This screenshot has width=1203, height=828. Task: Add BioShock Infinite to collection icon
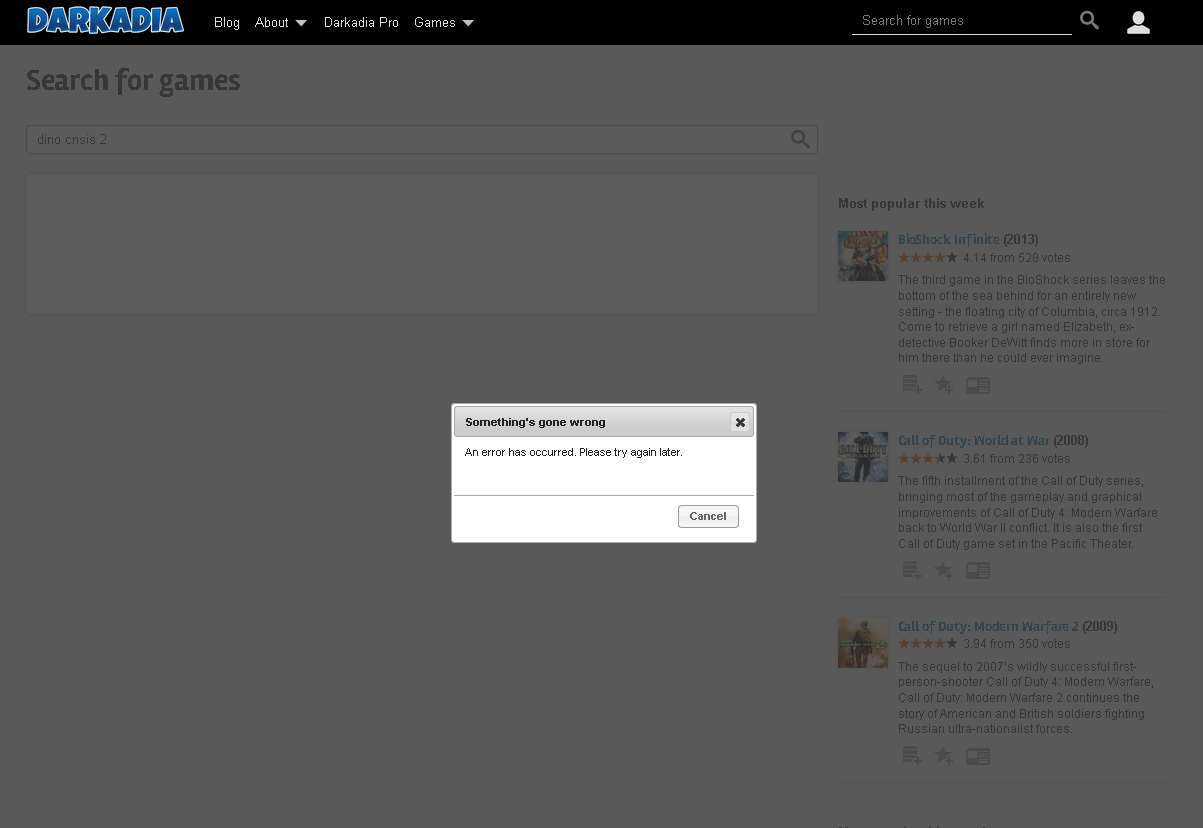pos(911,385)
